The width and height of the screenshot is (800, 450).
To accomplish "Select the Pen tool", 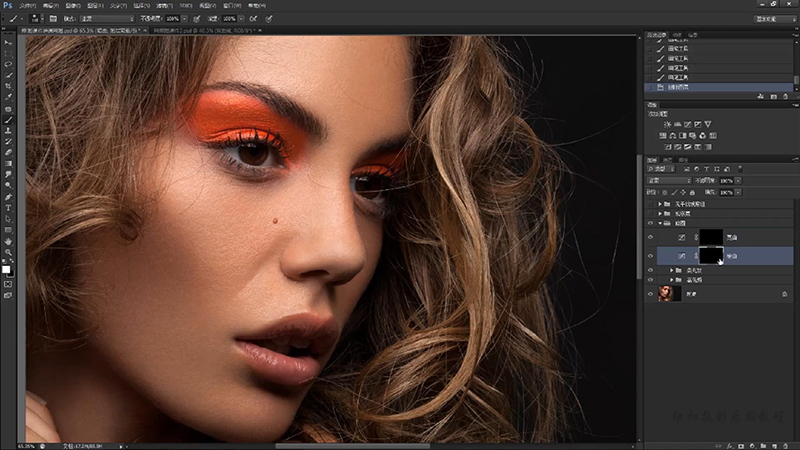I will pyautogui.click(x=8, y=197).
